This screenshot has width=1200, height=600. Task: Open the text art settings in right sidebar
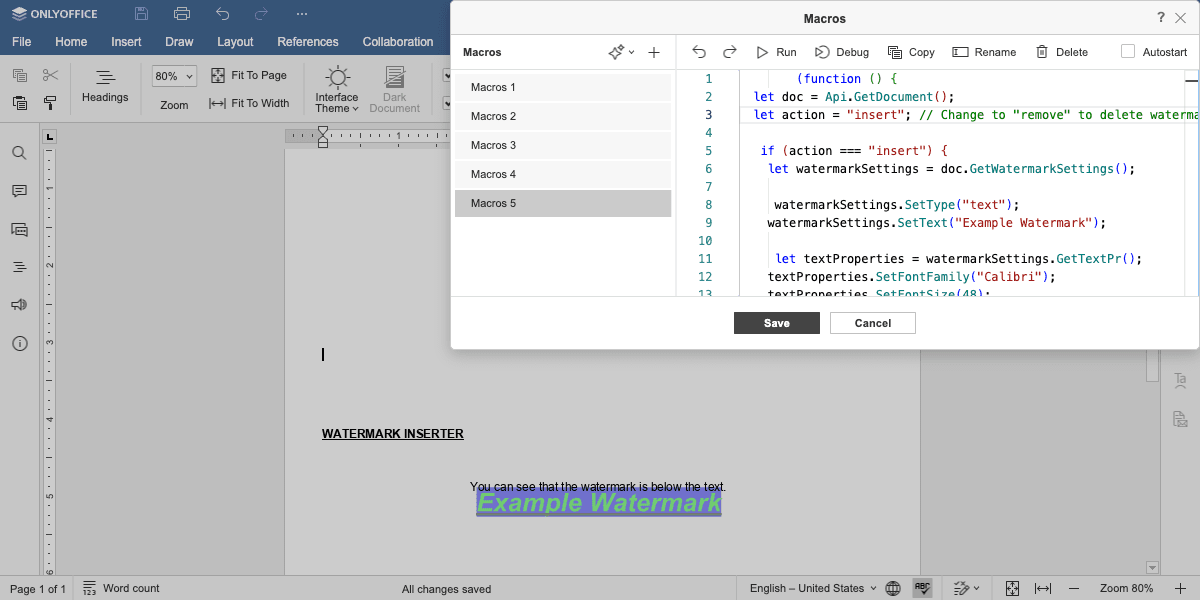pos(1180,380)
